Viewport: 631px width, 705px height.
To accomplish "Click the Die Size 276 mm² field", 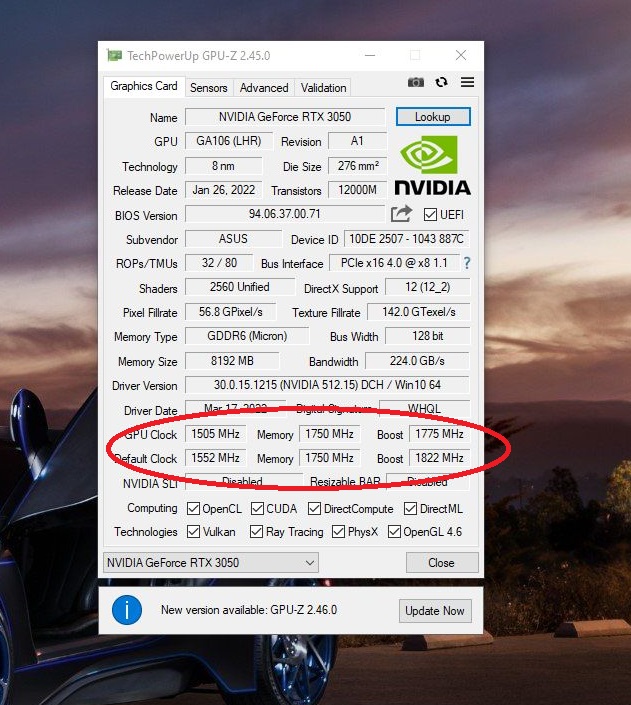I will pyautogui.click(x=358, y=166).
